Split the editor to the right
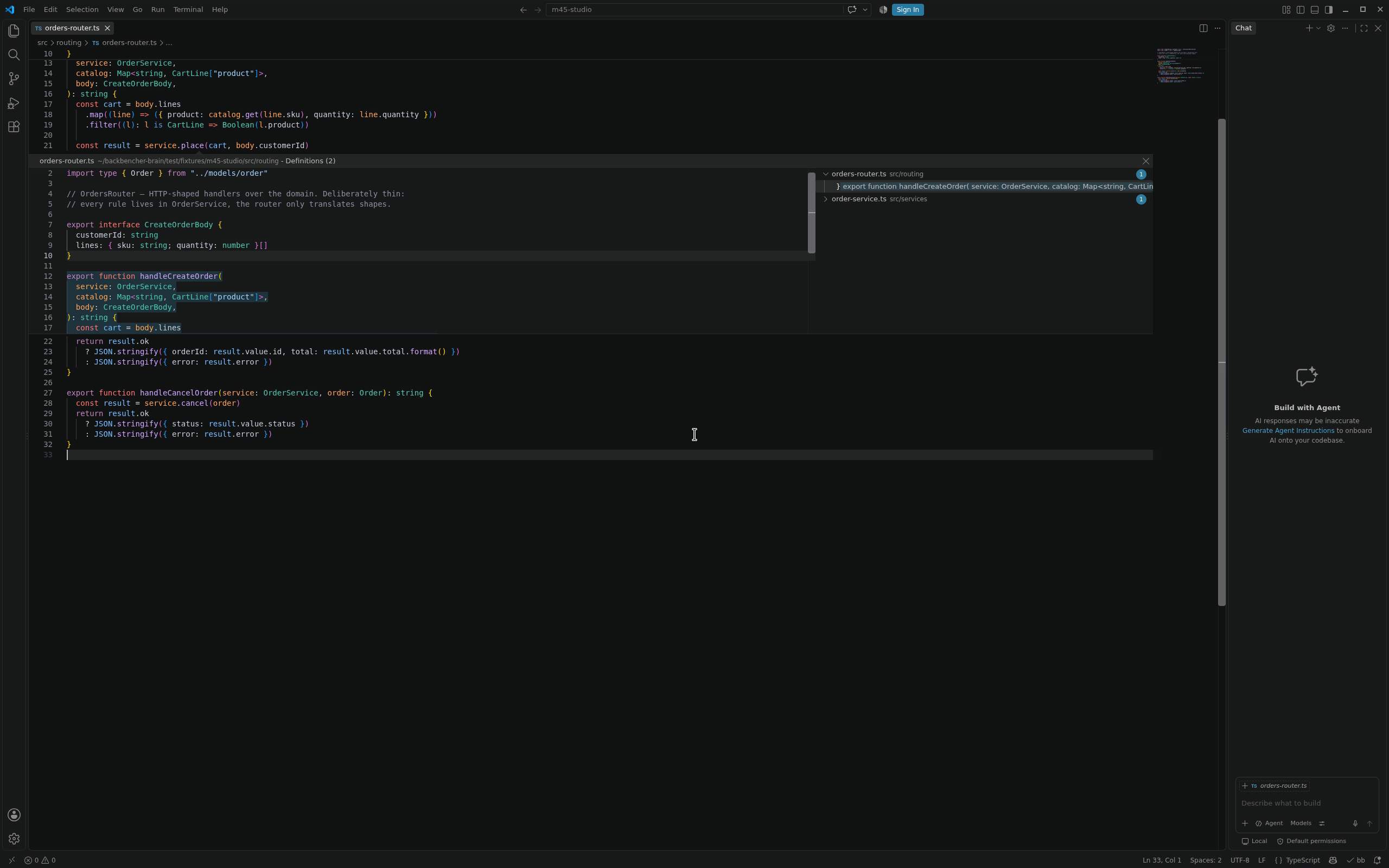Viewport: 1389px width, 868px height. click(x=1203, y=28)
